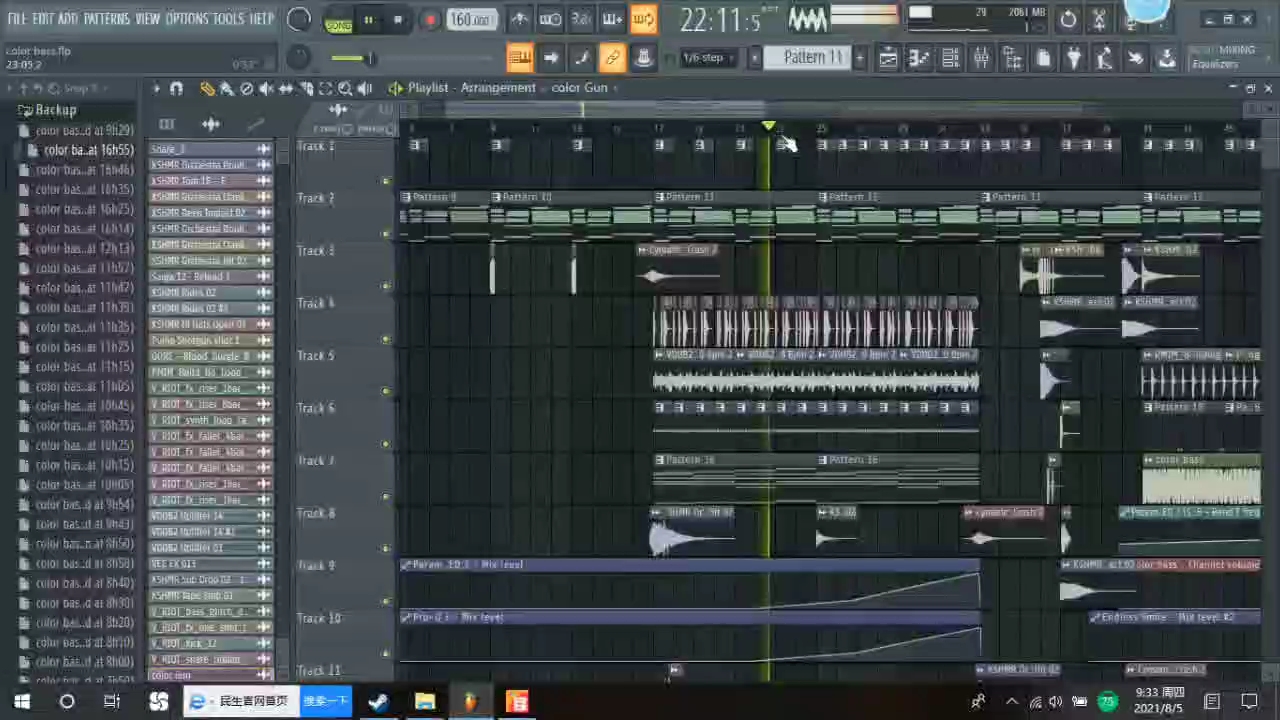Click the Windows Start button

[21, 701]
